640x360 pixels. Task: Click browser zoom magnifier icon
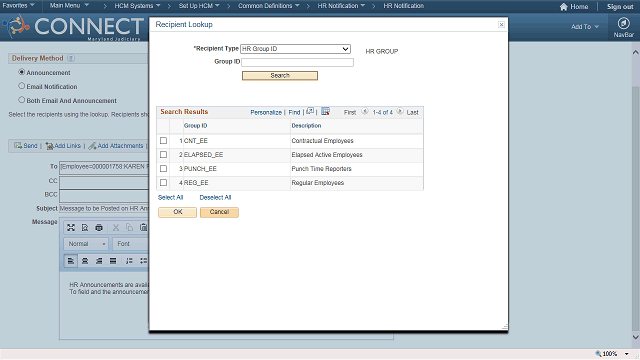[x=598, y=354]
